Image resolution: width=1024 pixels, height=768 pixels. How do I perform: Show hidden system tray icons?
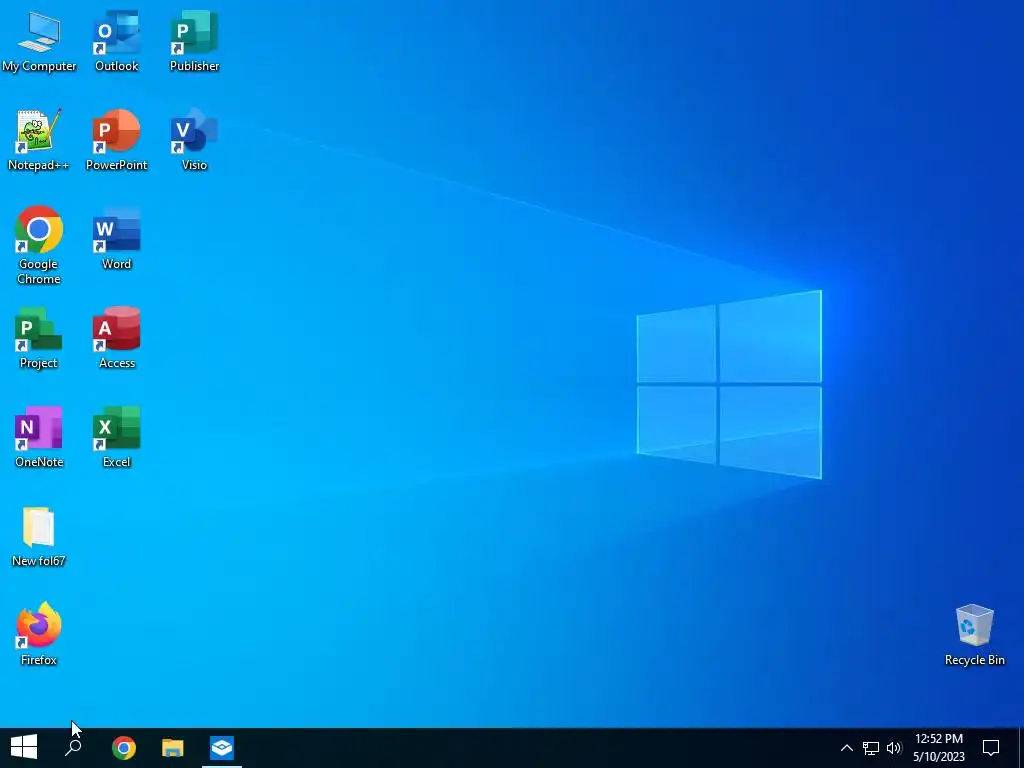coord(846,748)
